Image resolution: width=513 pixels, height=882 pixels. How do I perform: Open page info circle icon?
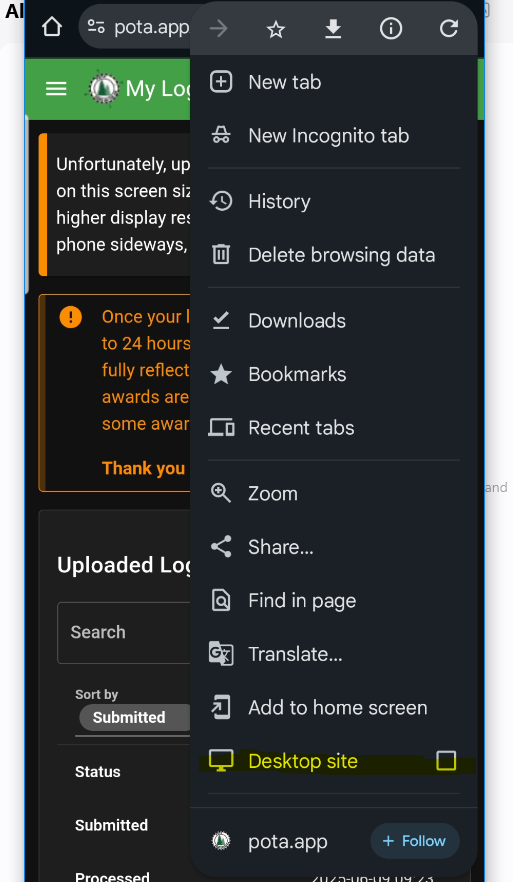[x=391, y=28]
